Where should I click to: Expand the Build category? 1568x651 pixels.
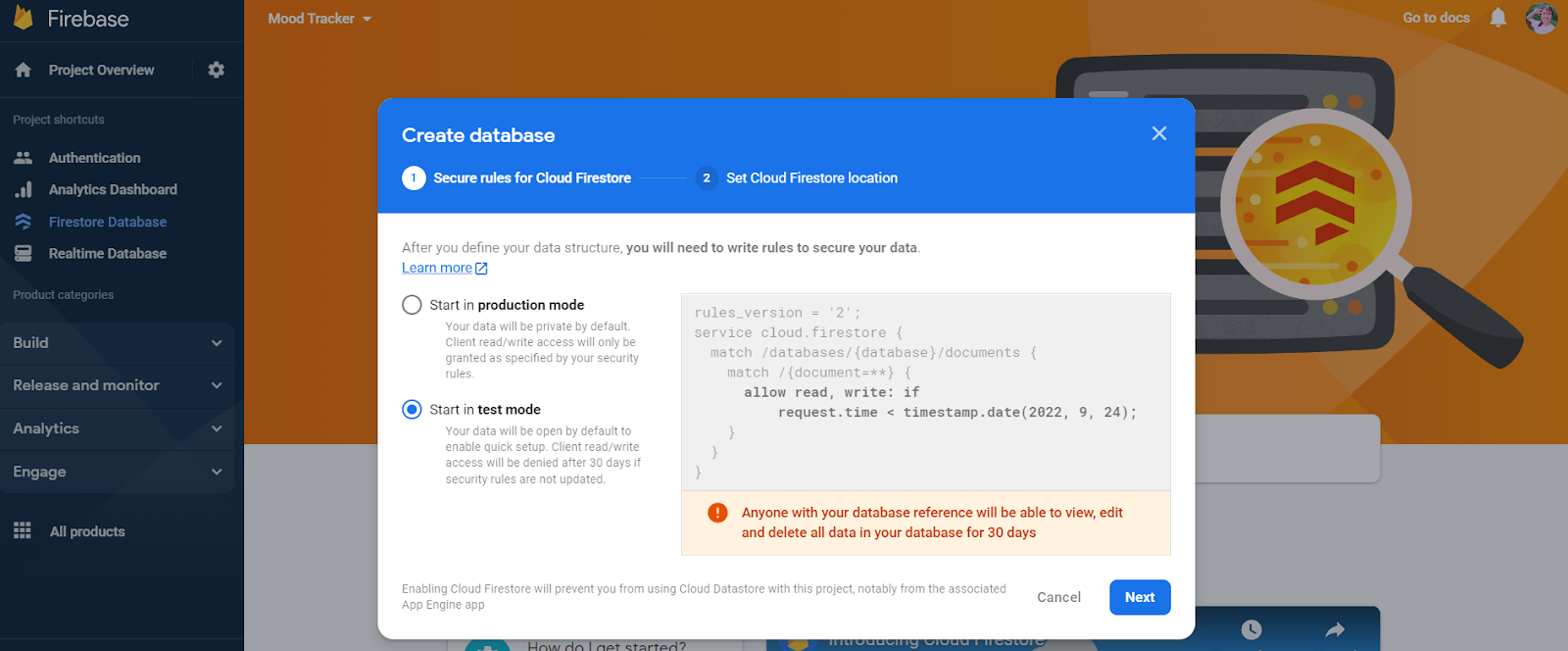[118, 343]
